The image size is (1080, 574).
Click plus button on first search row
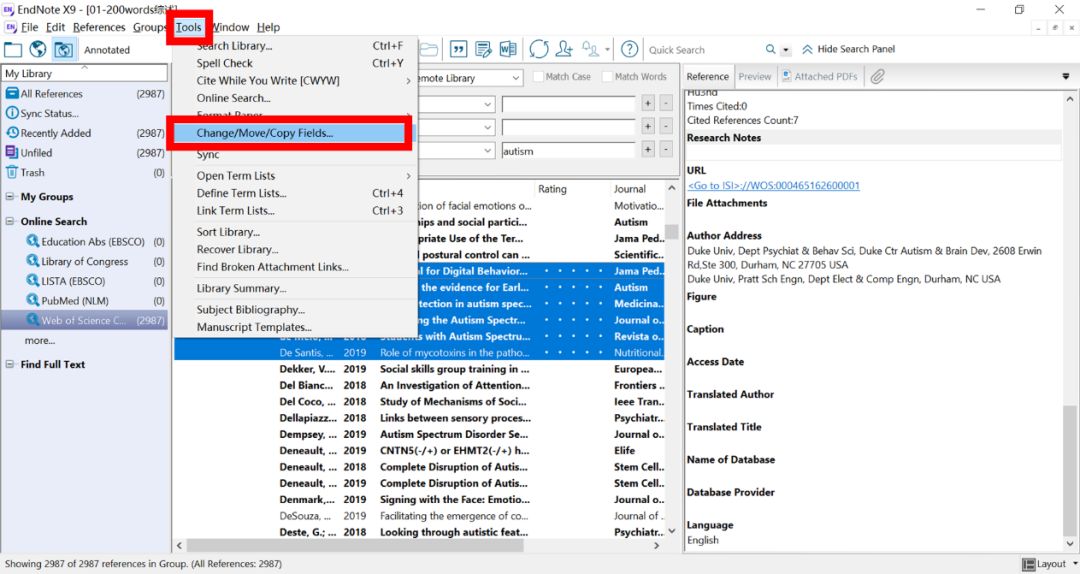pos(647,104)
